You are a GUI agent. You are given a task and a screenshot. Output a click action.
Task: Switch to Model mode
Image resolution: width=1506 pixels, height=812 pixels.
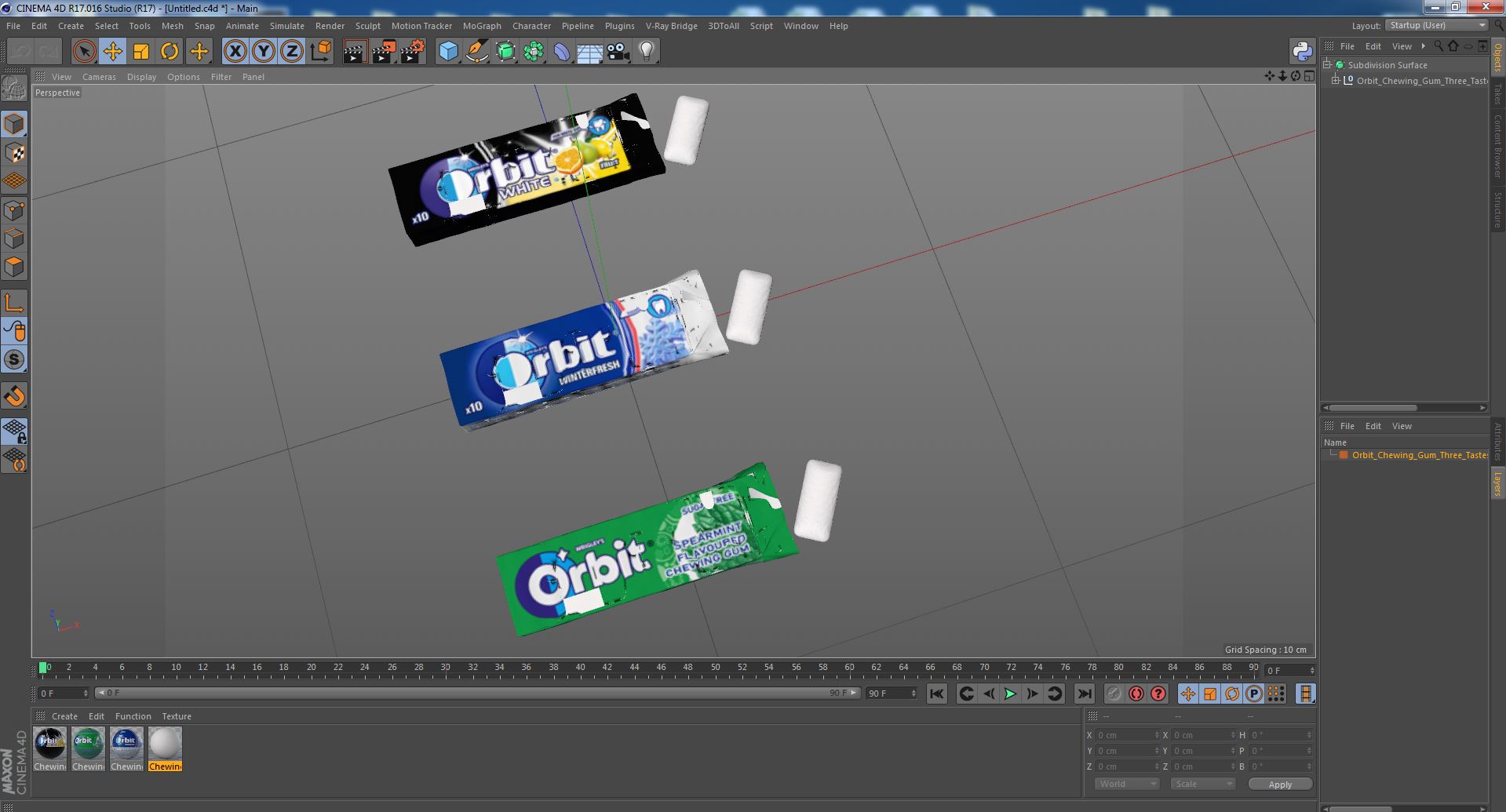coord(14,124)
